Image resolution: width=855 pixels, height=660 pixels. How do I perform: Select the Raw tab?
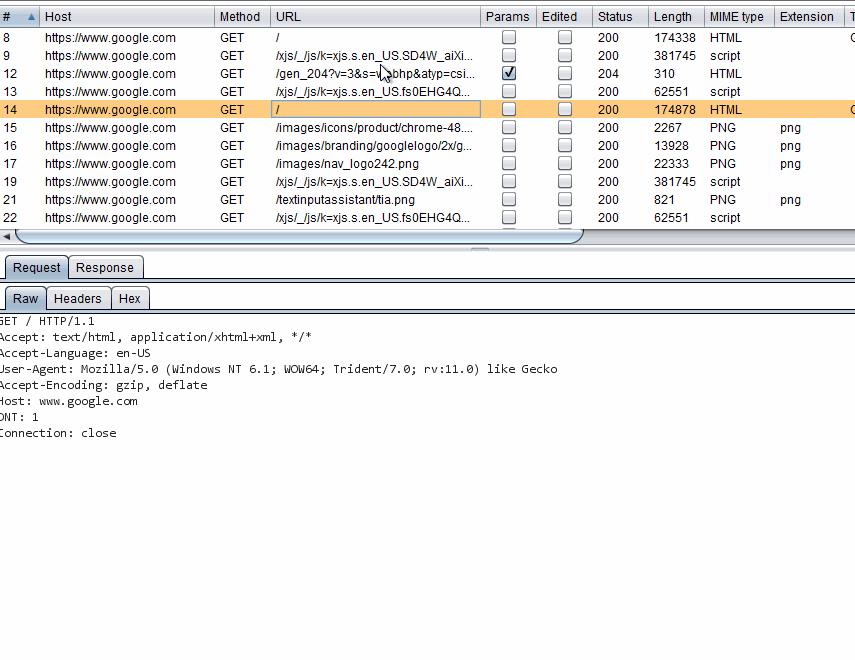[x=25, y=298]
